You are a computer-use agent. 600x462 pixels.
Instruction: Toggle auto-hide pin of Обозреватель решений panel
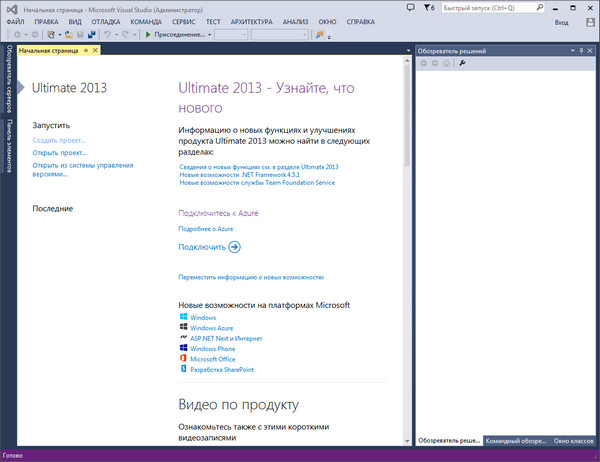pyautogui.click(x=581, y=51)
